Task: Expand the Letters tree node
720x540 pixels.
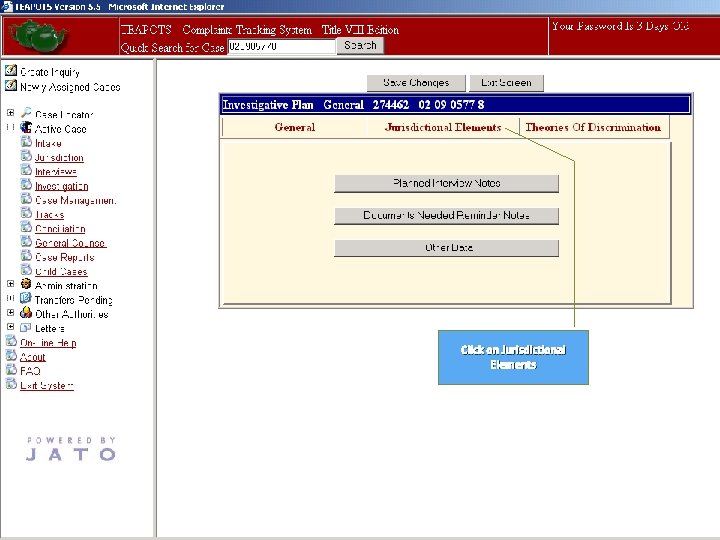Action: (11, 327)
